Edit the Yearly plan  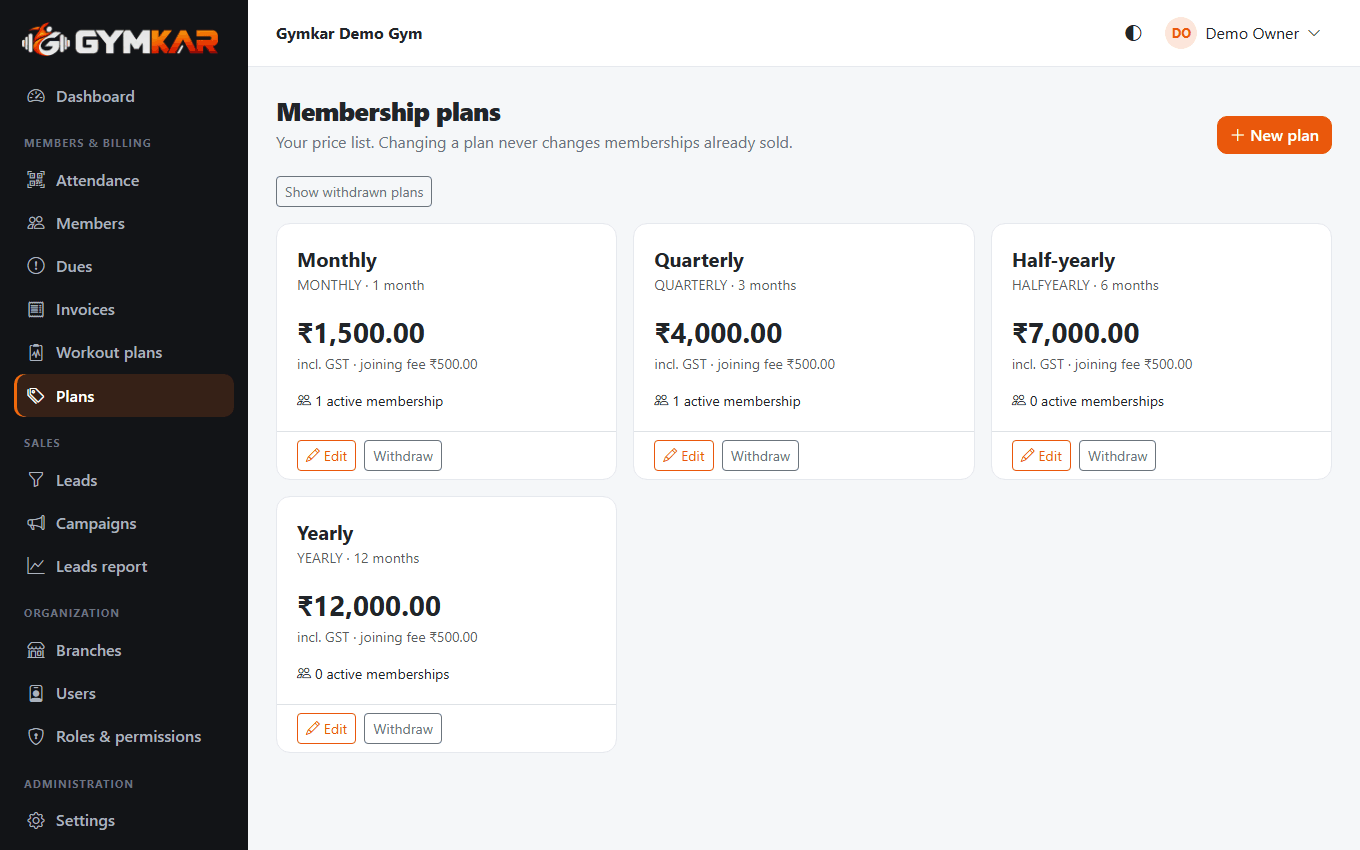click(x=326, y=729)
